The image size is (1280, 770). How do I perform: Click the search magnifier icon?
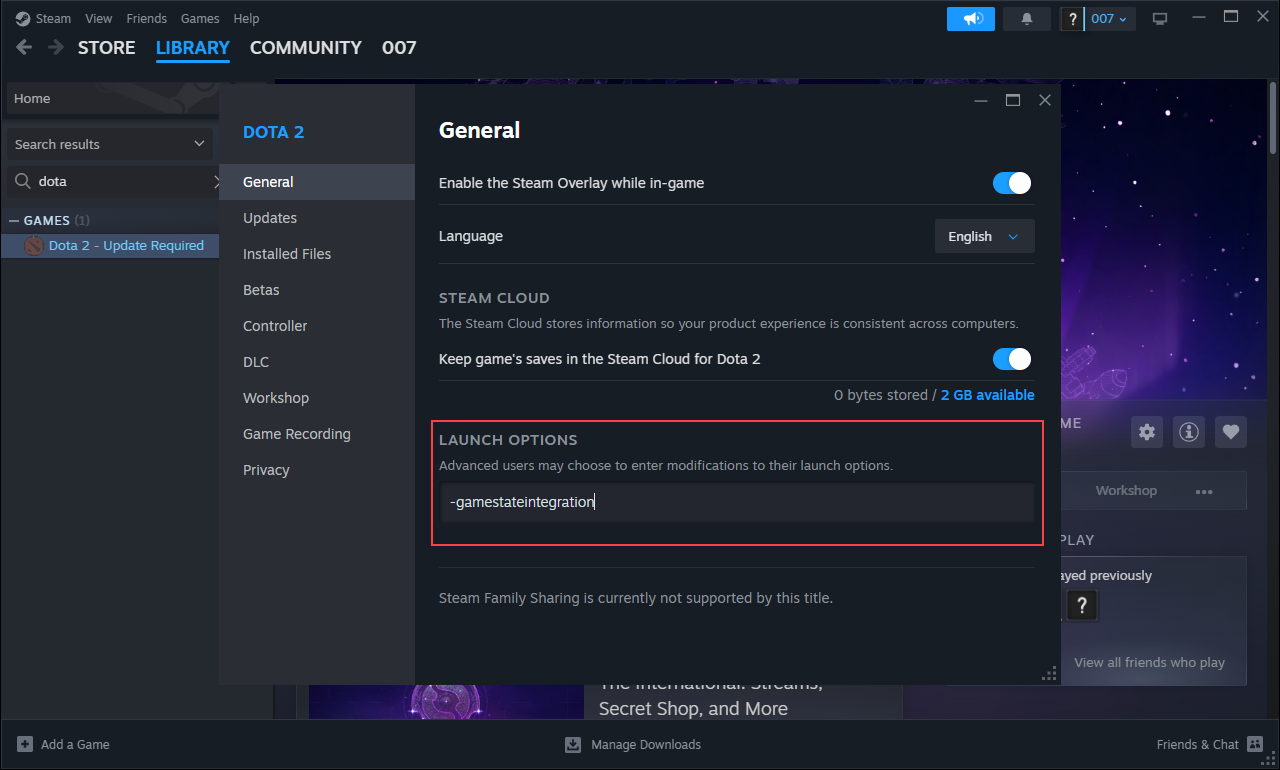(22, 182)
